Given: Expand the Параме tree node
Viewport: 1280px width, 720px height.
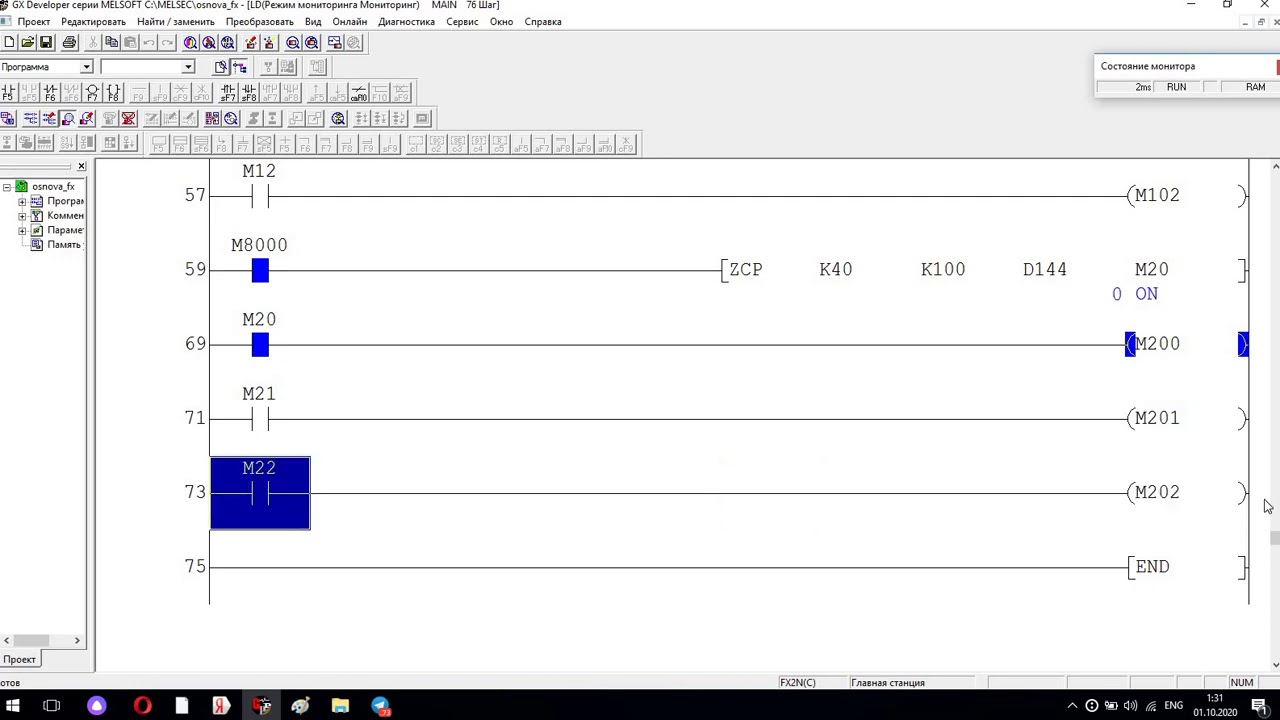Looking at the screenshot, I should 22,230.
